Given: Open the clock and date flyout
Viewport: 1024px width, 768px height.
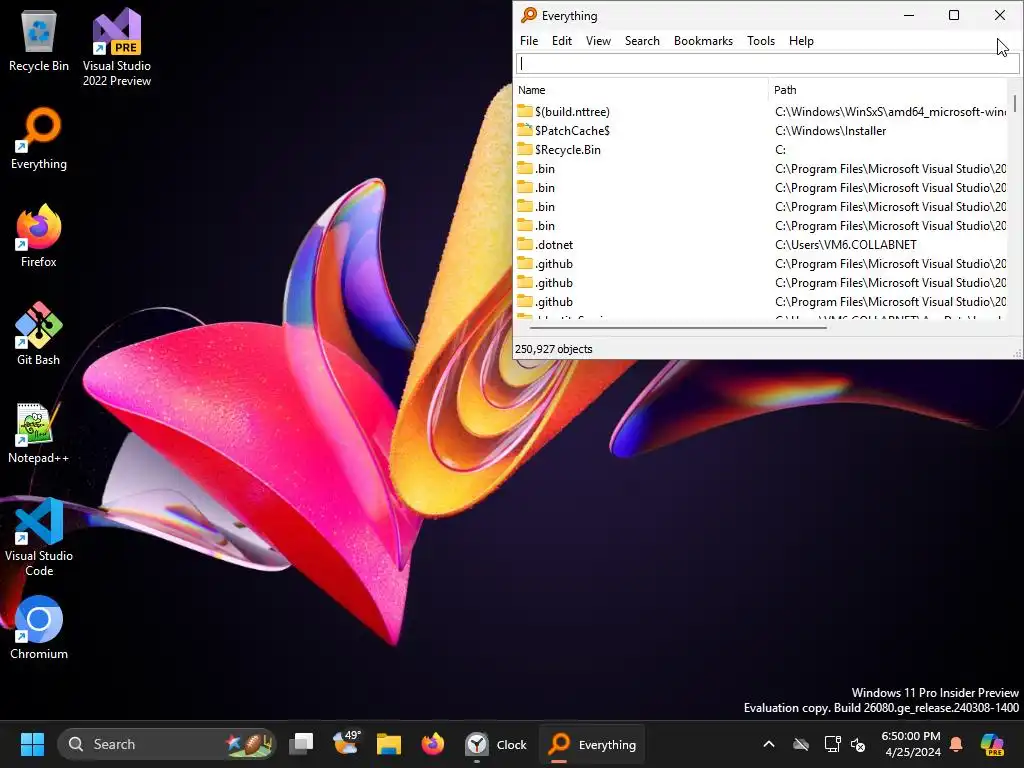Looking at the screenshot, I should (911, 744).
